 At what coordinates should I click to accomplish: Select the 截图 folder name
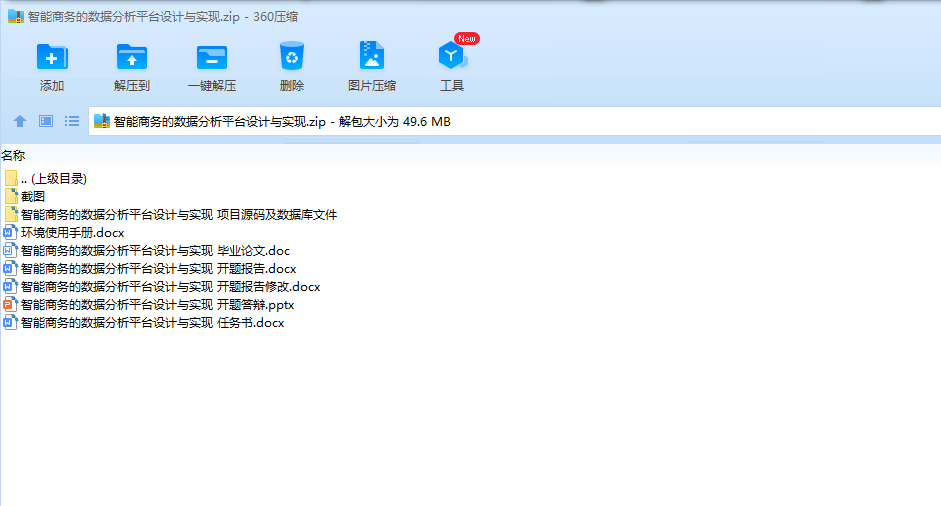[x=33, y=196]
